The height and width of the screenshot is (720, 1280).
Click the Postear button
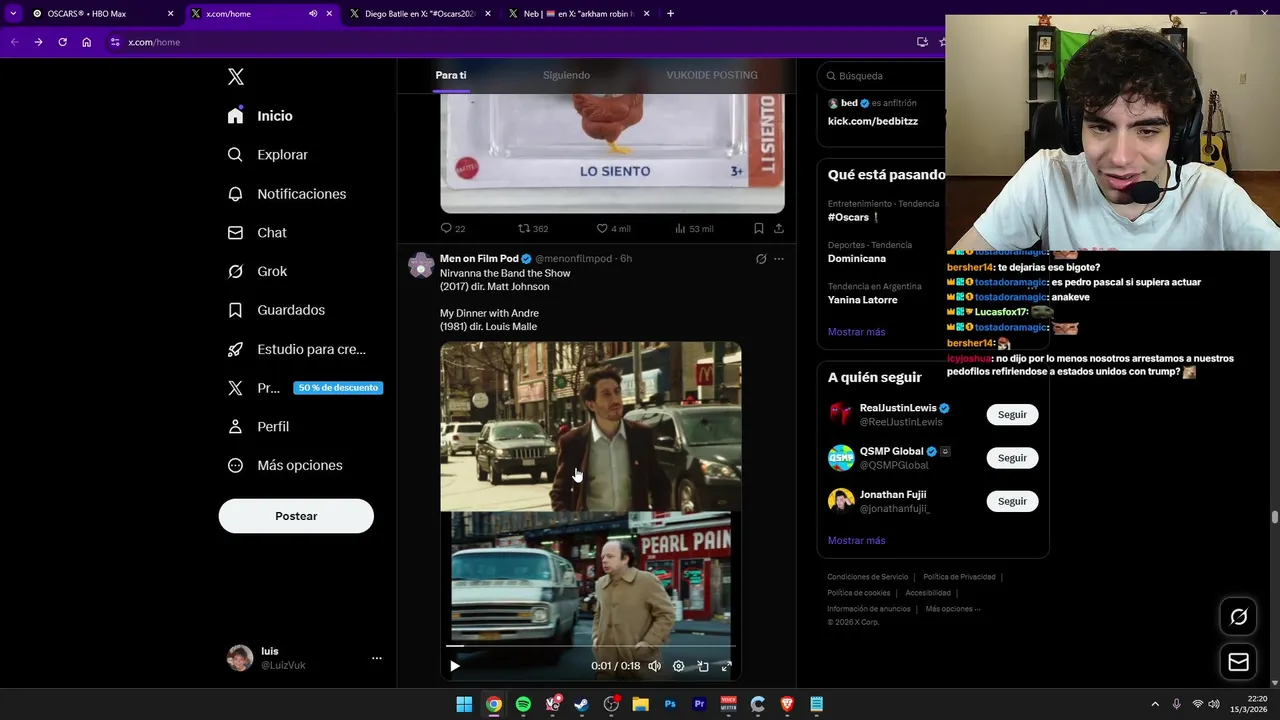coord(296,516)
